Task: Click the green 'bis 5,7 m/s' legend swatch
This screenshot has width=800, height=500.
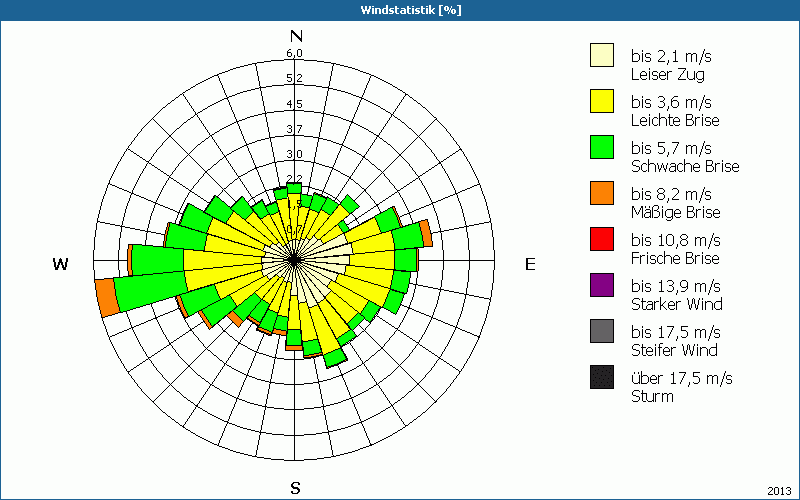Action: (602, 147)
